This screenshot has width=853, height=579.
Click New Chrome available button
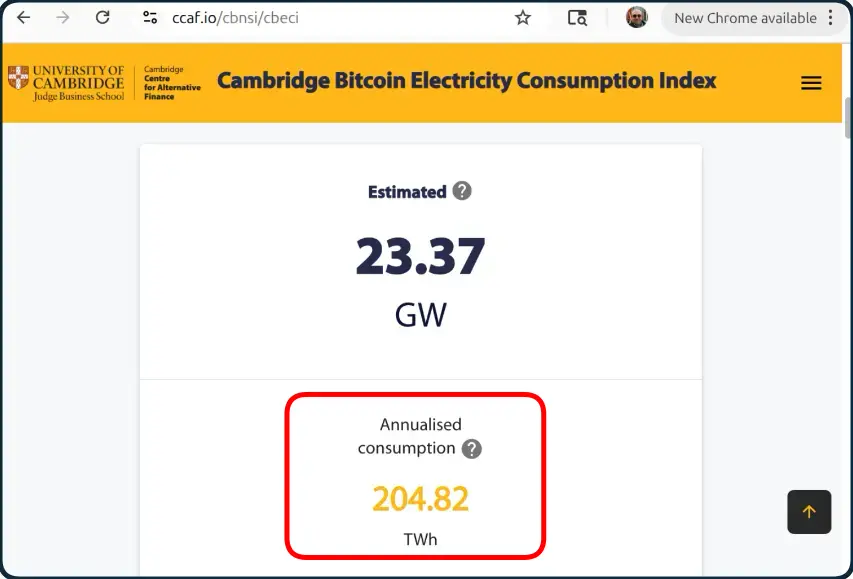(x=745, y=19)
